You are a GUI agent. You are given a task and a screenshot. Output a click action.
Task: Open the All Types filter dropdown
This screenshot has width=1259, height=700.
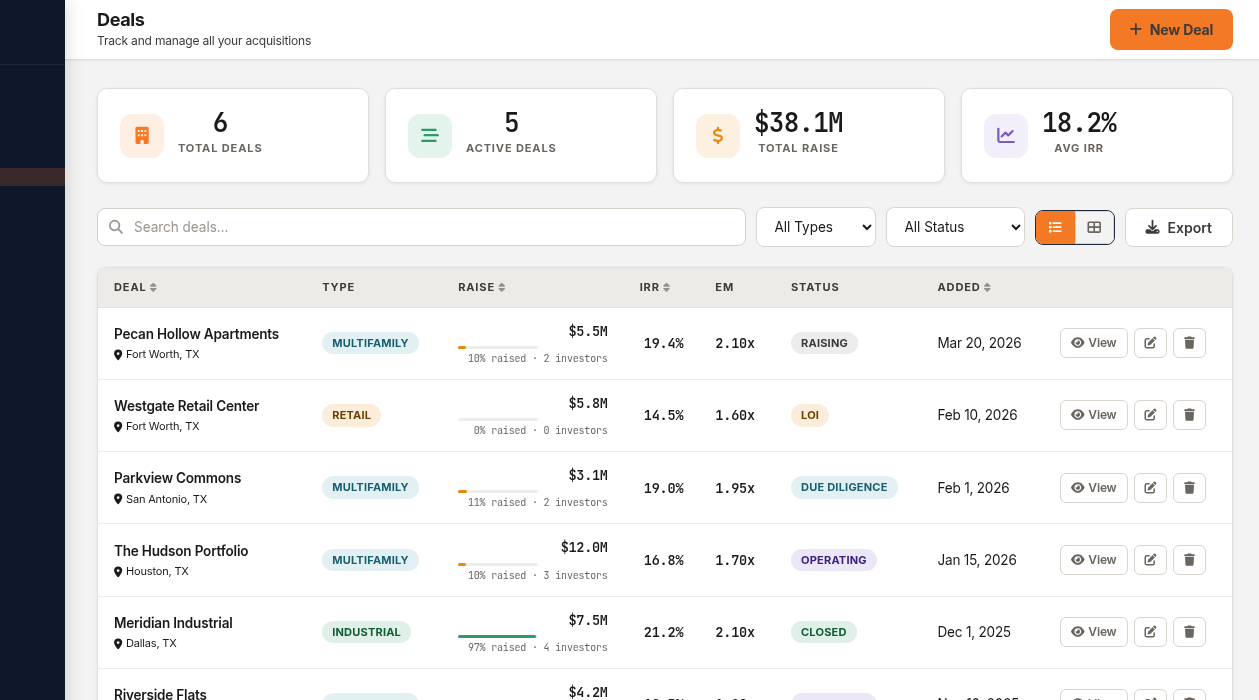815,227
